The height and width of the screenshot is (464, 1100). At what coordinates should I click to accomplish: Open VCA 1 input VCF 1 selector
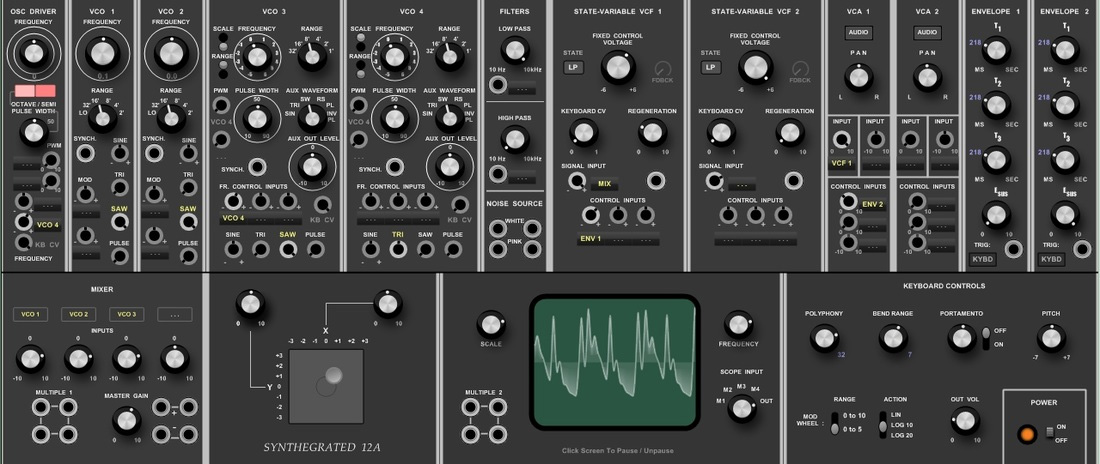[x=841, y=164]
